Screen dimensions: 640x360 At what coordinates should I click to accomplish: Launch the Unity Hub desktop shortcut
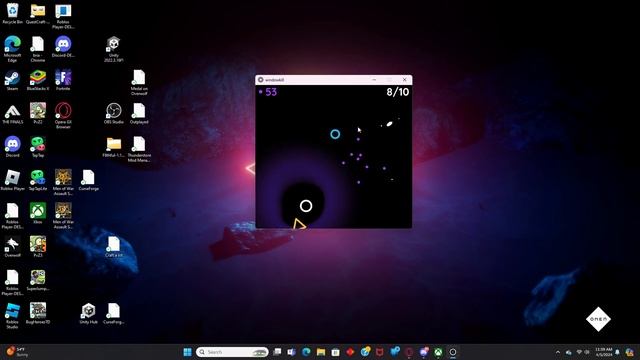pos(88,313)
